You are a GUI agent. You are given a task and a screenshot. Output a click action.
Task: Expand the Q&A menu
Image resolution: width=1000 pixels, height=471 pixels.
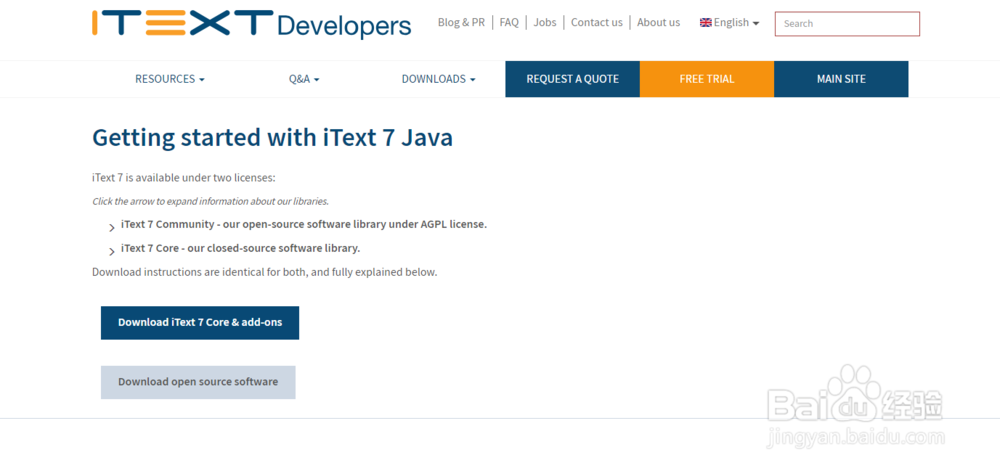click(x=304, y=79)
